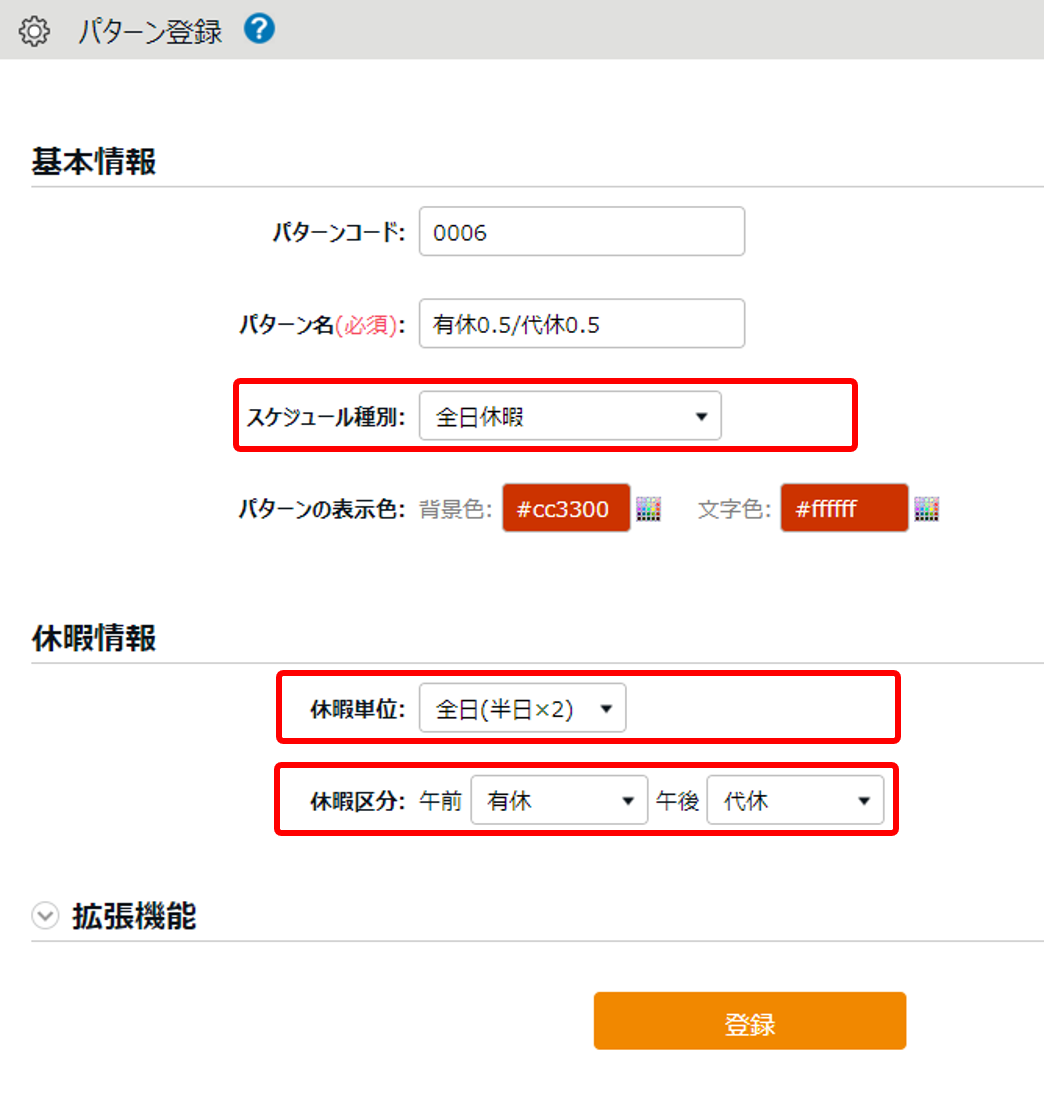Click text color field #ffffff
Image resolution: width=1044 pixels, height=1095 pixels.
tap(844, 508)
